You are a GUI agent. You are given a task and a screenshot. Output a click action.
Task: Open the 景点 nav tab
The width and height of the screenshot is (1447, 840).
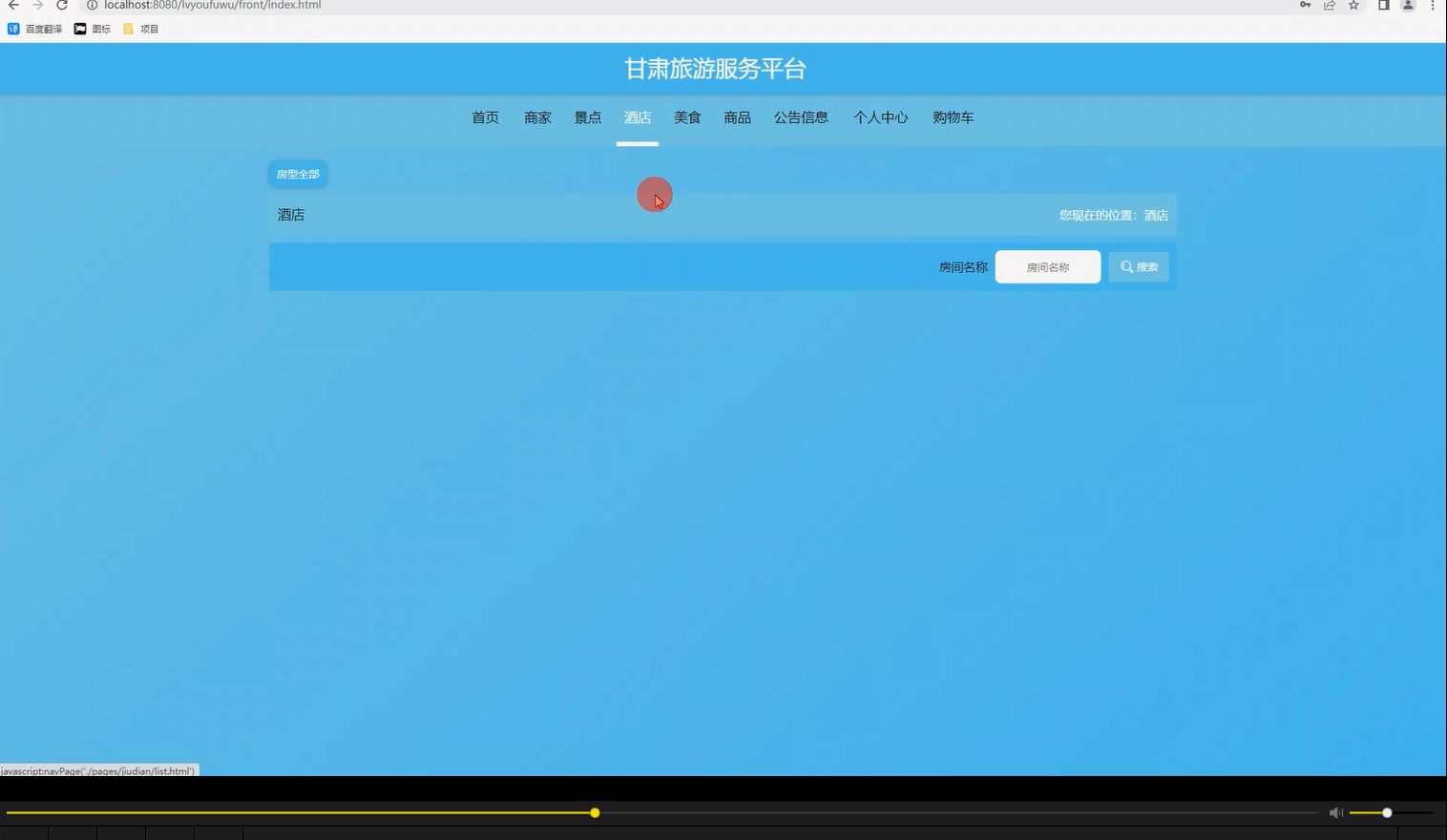click(x=587, y=117)
